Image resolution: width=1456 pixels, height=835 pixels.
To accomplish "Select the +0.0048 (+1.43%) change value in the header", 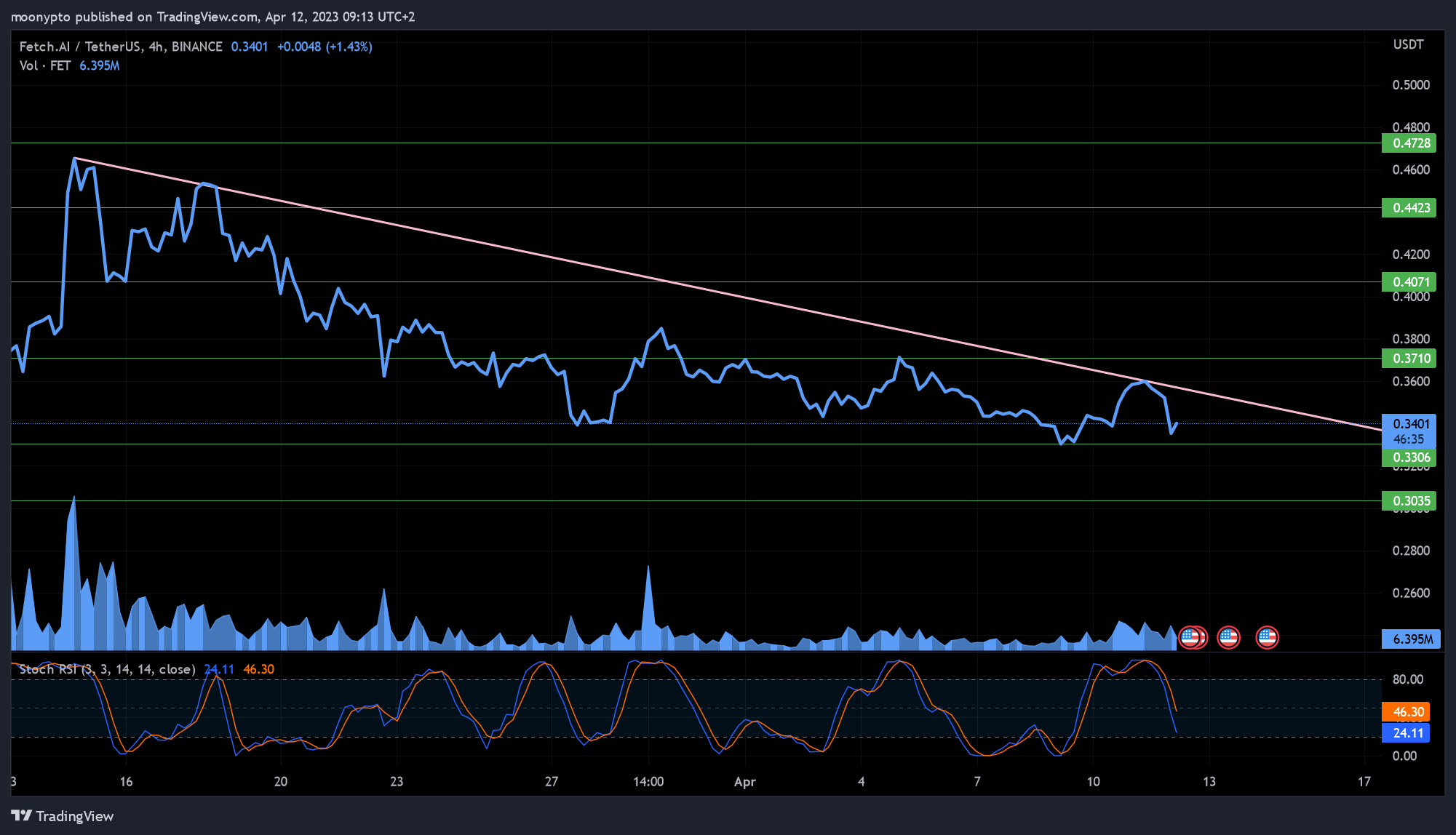I will (x=325, y=47).
